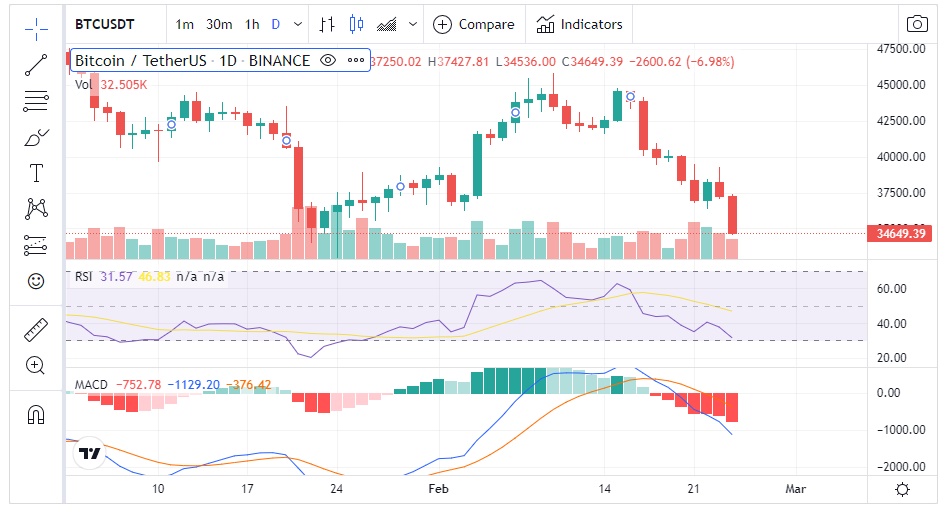Click the 24 date label on time axis
Screen dimensions: 951x517
[336, 488]
